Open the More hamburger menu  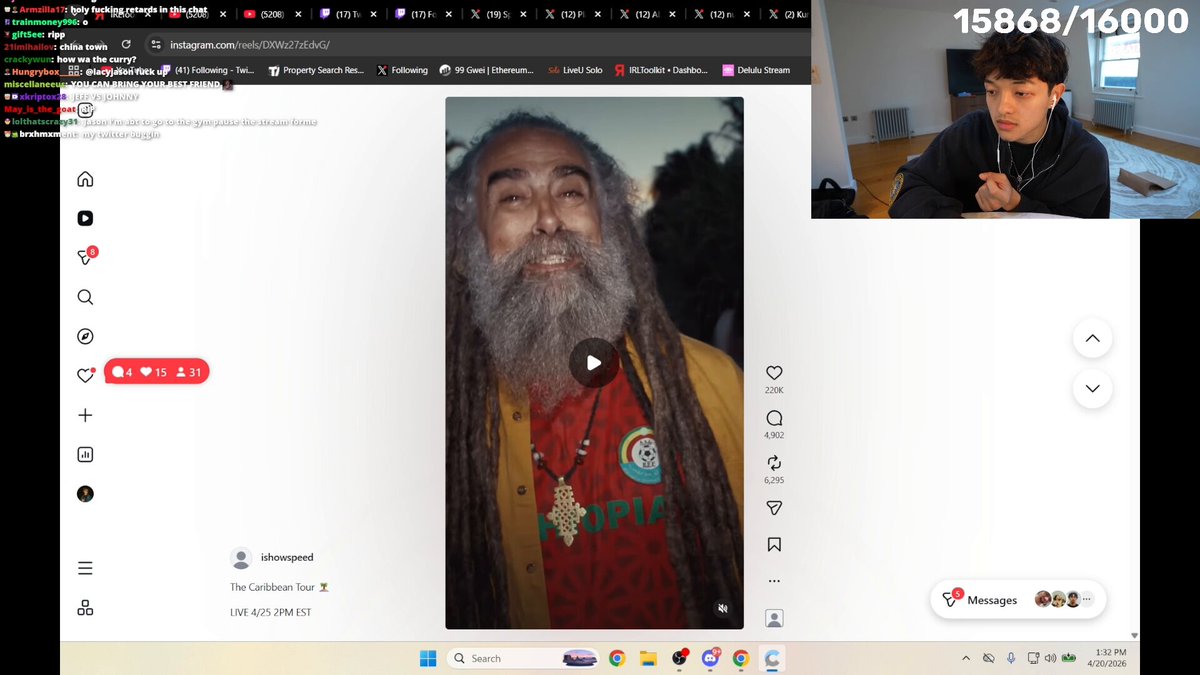pos(85,568)
